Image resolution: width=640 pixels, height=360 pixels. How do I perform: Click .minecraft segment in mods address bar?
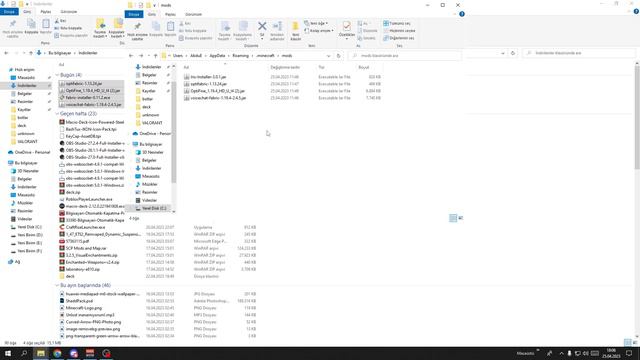[265, 56]
